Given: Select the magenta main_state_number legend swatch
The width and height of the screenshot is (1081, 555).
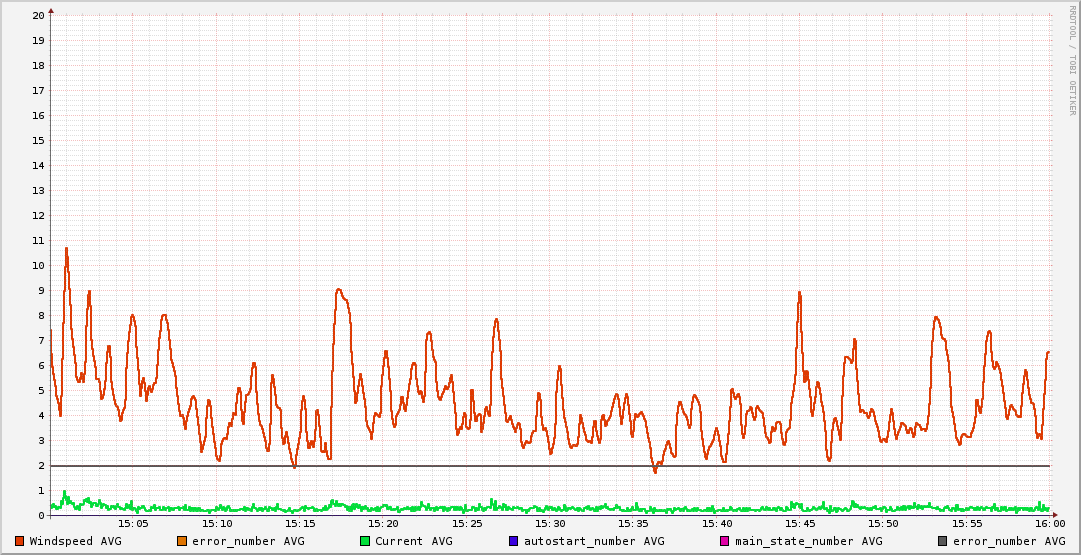Looking at the screenshot, I should point(725,541).
